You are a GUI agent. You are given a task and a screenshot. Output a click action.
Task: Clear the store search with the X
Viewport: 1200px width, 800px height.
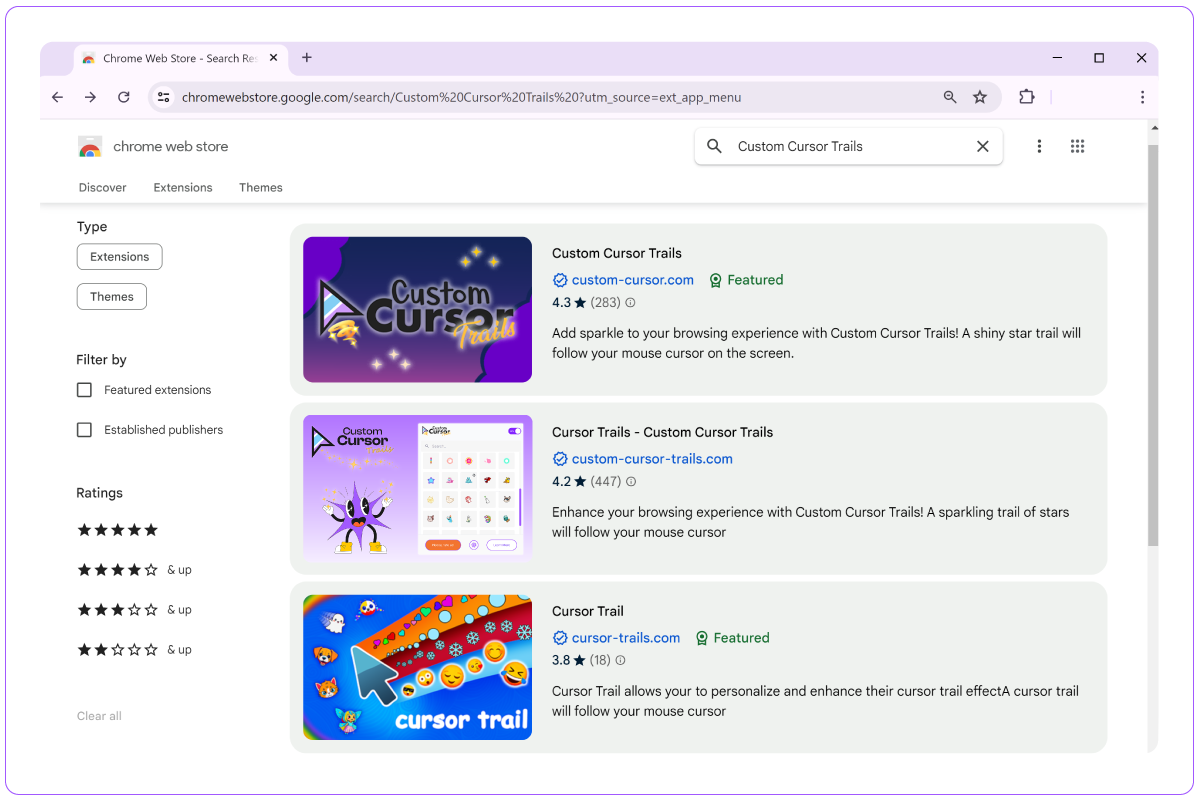point(983,146)
